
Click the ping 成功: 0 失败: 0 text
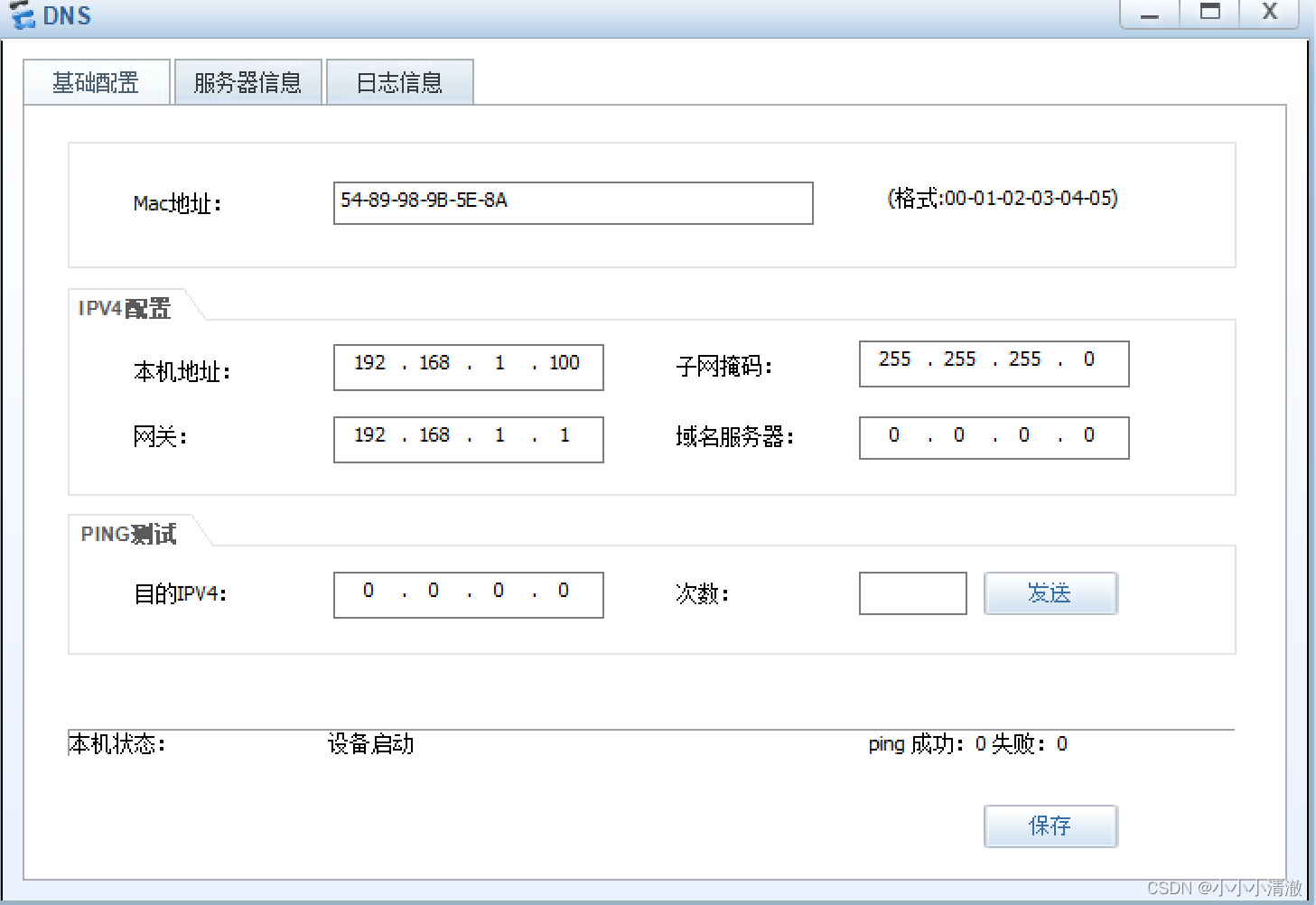pyautogui.click(x=968, y=744)
